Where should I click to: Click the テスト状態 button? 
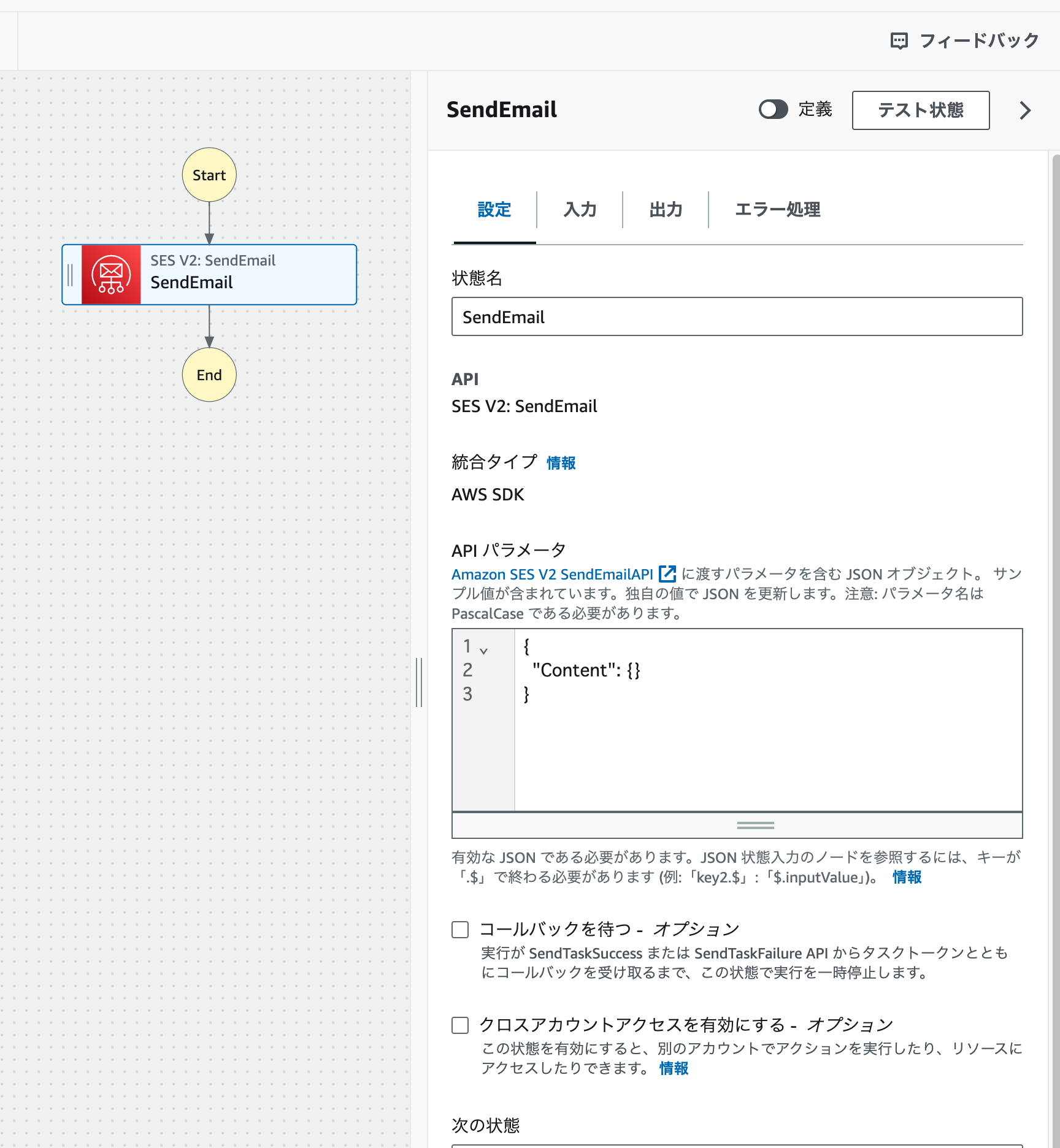[x=920, y=110]
